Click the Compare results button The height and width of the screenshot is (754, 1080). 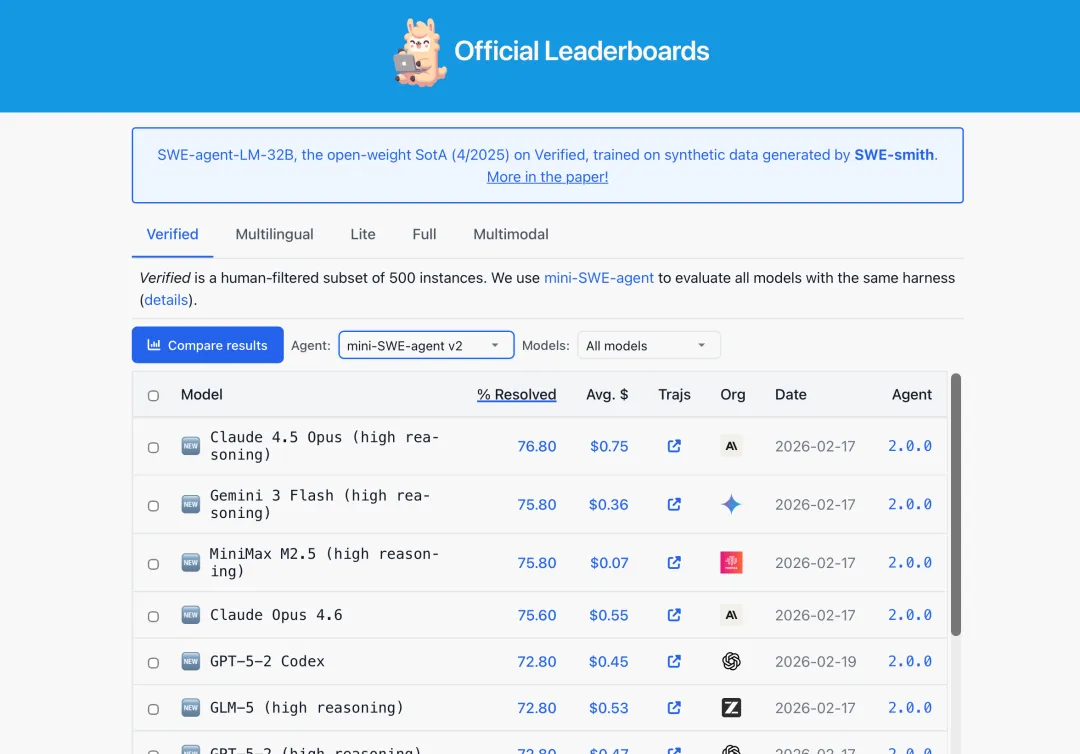(x=208, y=345)
